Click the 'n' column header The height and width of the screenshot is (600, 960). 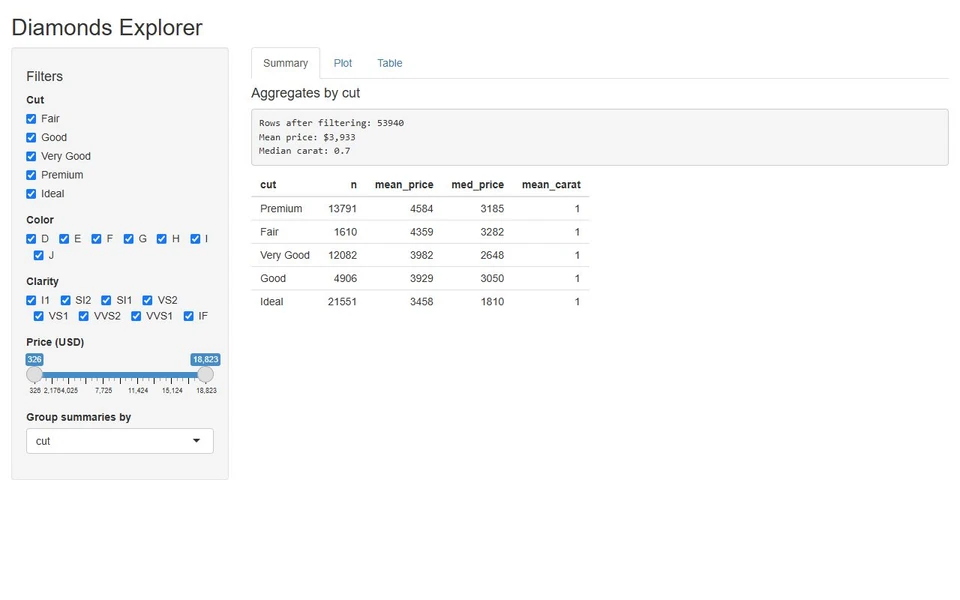point(353,185)
